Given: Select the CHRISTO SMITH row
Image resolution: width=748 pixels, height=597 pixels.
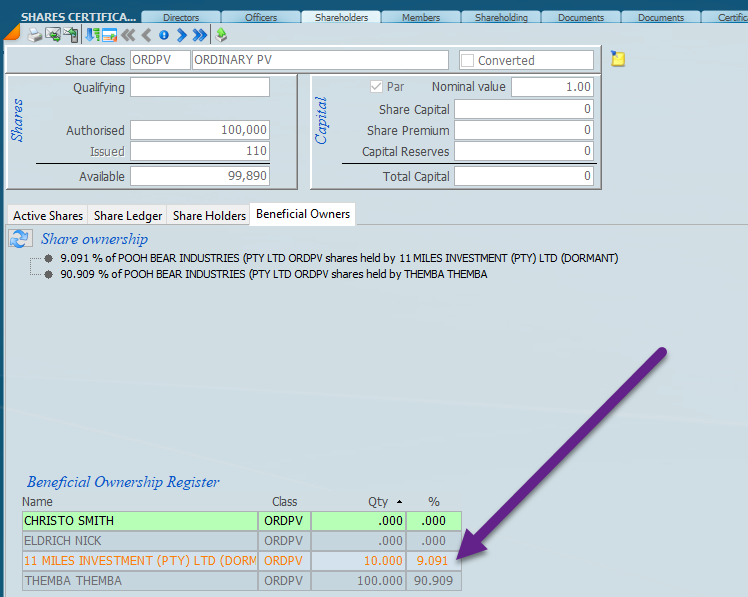Looking at the screenshot, I should 140,521.
